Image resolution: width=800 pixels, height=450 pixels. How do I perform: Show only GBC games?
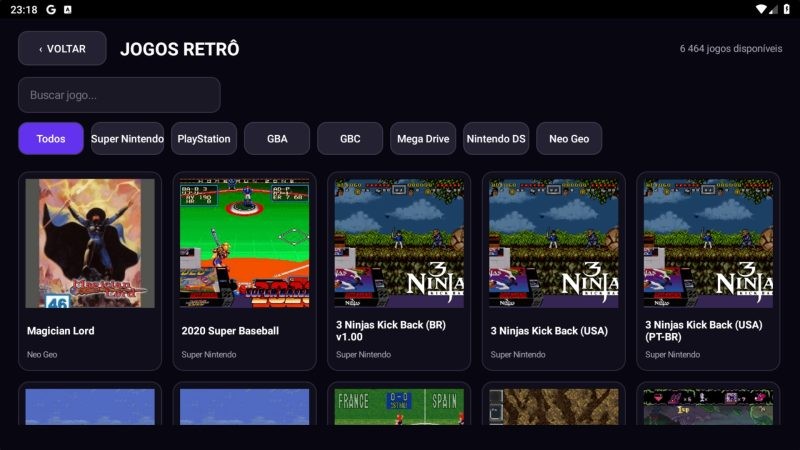coord(350,138)
